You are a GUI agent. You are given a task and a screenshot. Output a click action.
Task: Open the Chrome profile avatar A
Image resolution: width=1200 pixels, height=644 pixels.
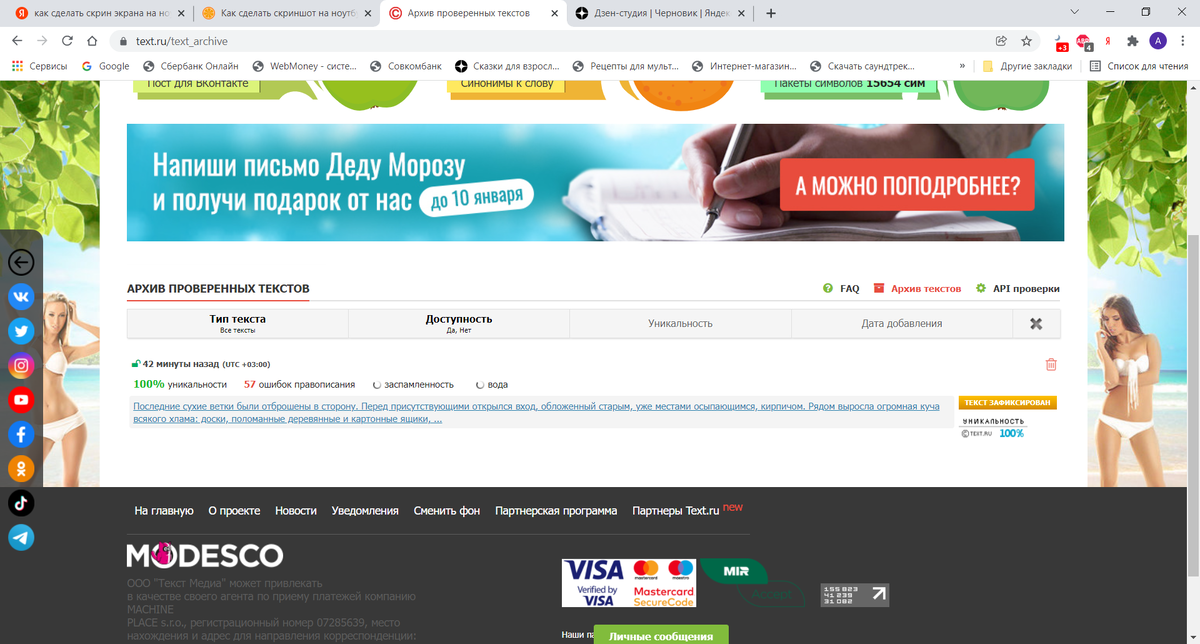tap(1158, 41)
